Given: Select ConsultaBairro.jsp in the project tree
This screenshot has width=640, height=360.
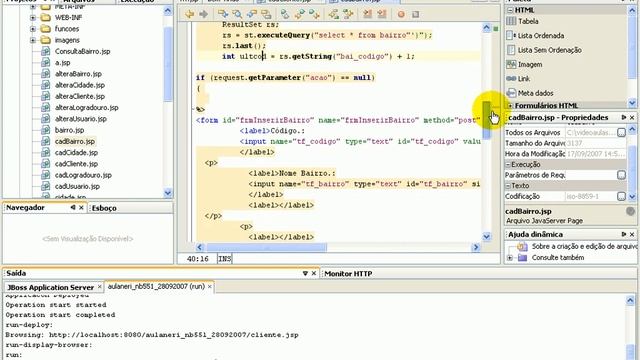Looking at the screenshot, I should (x=82, y=51).
